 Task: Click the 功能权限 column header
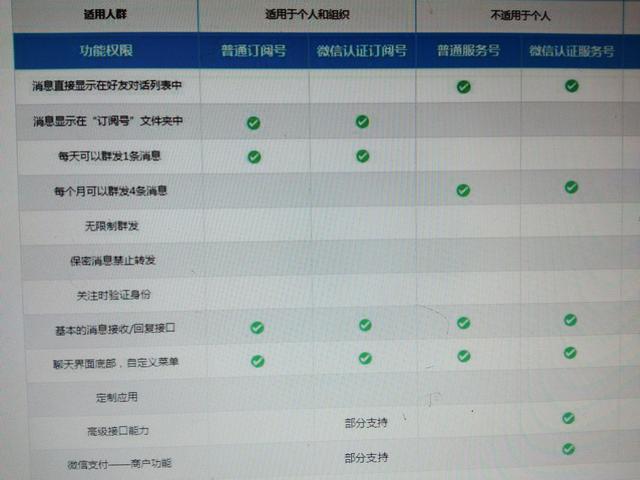(x=107, y=51)
